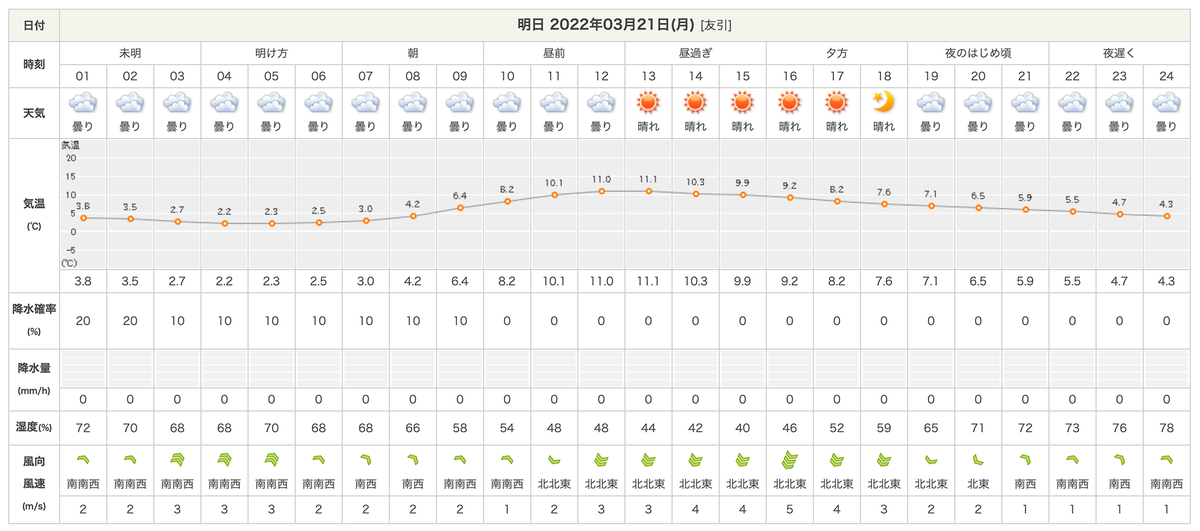The image size is (1200, 531).
Task: Click the sunny weather icon for hour 16
Action: point(789,102)
